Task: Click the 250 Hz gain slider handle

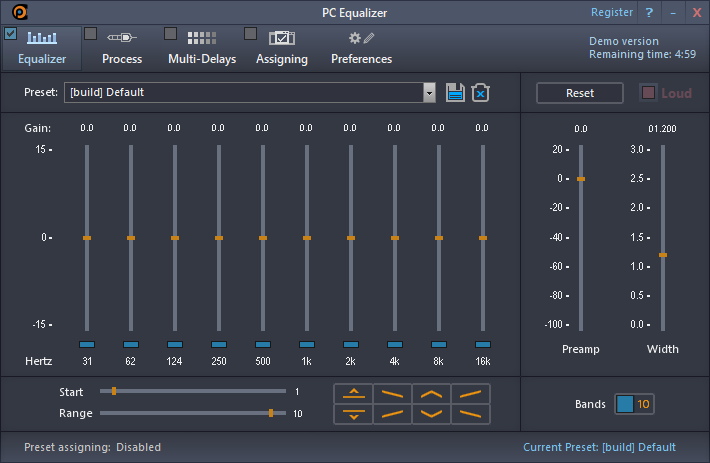Action: (x=219, y=238)
